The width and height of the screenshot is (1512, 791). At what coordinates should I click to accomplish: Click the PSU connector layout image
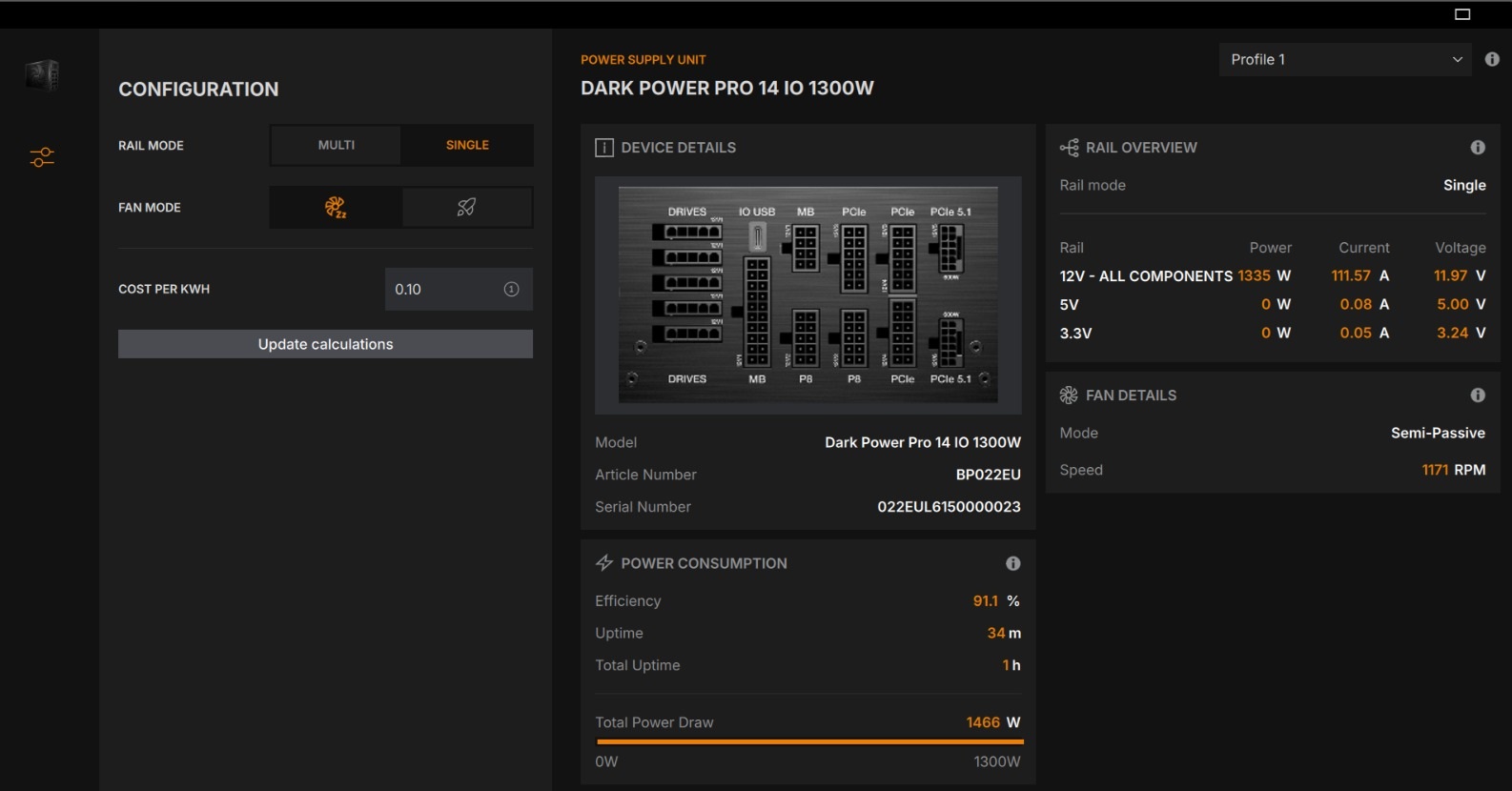[x=807, y=294]
